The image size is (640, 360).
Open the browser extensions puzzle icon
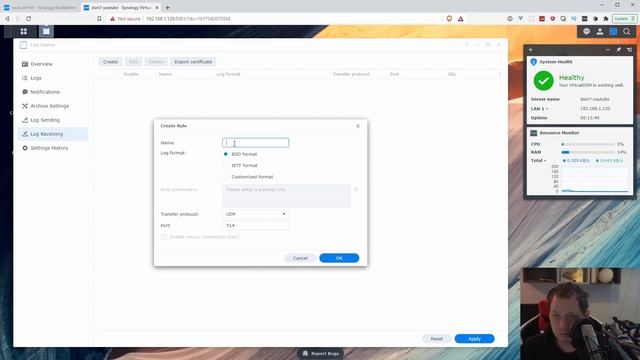(x=606, y=19)
